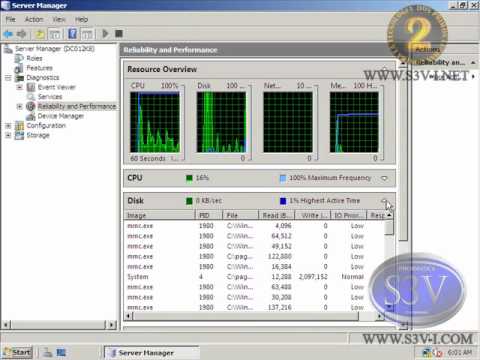
Task: Toggle the action pane toolbar icon
Action: click(x=87, y=34)
